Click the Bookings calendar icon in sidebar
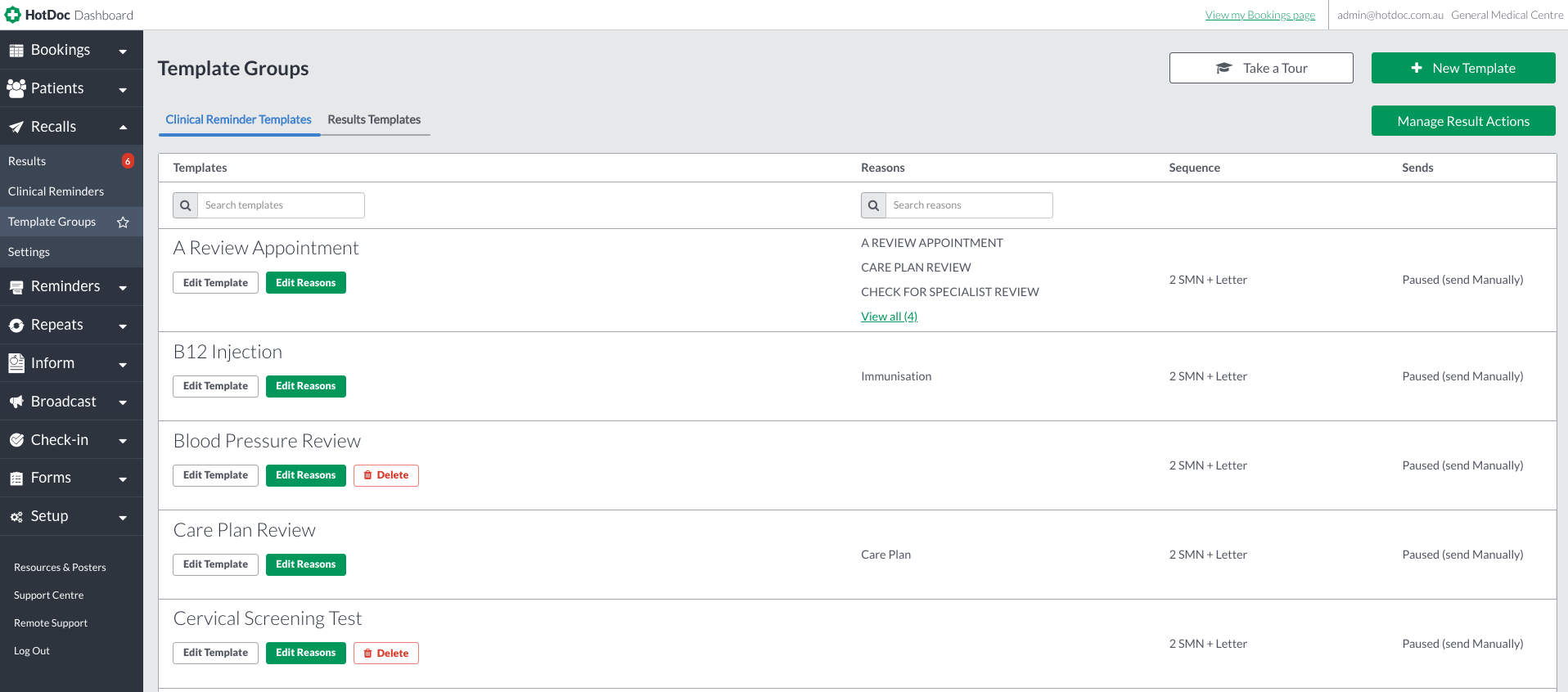1568x692 pixels. [x=16, y=51]
